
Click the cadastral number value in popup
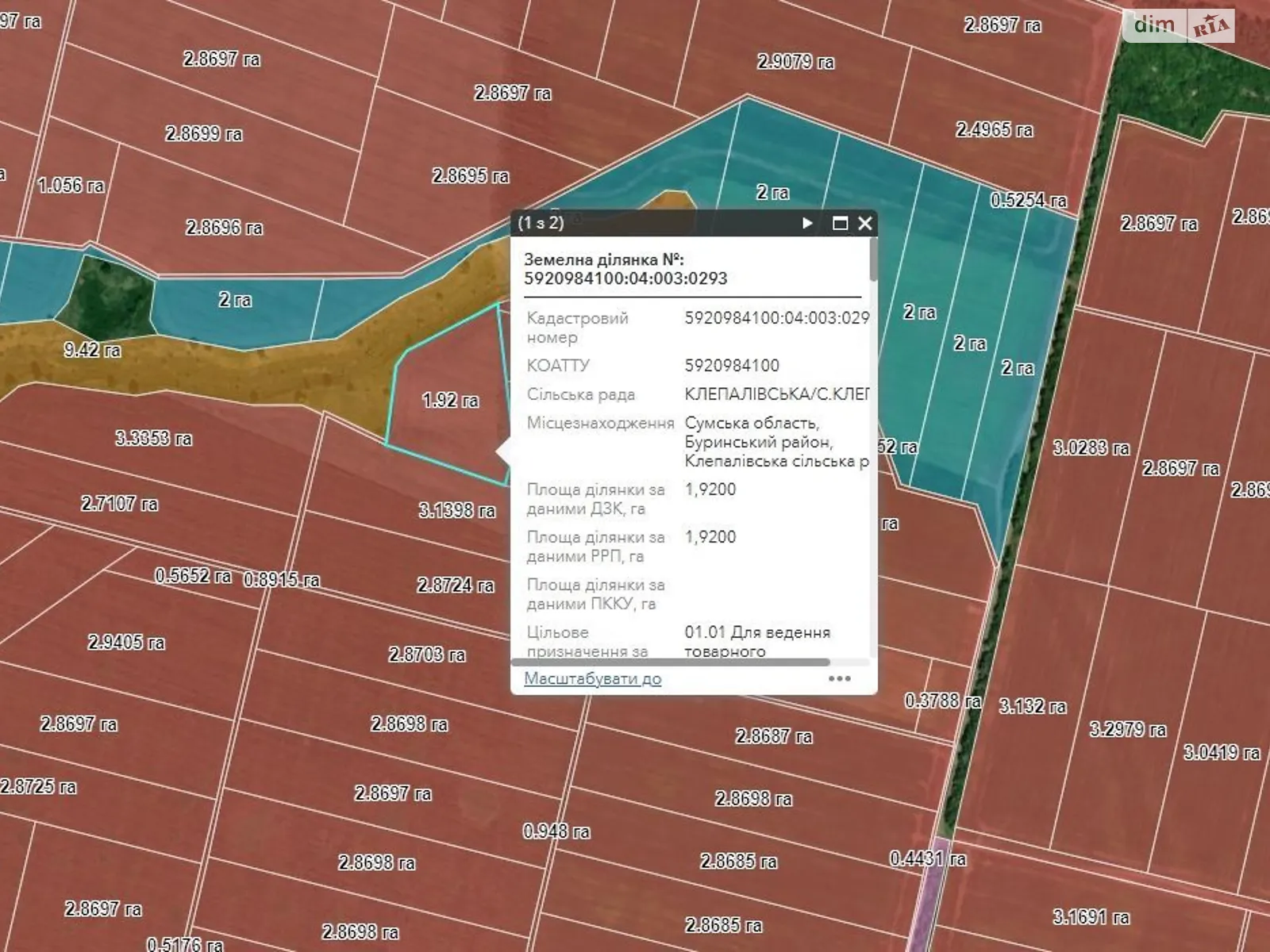[775, 318]
